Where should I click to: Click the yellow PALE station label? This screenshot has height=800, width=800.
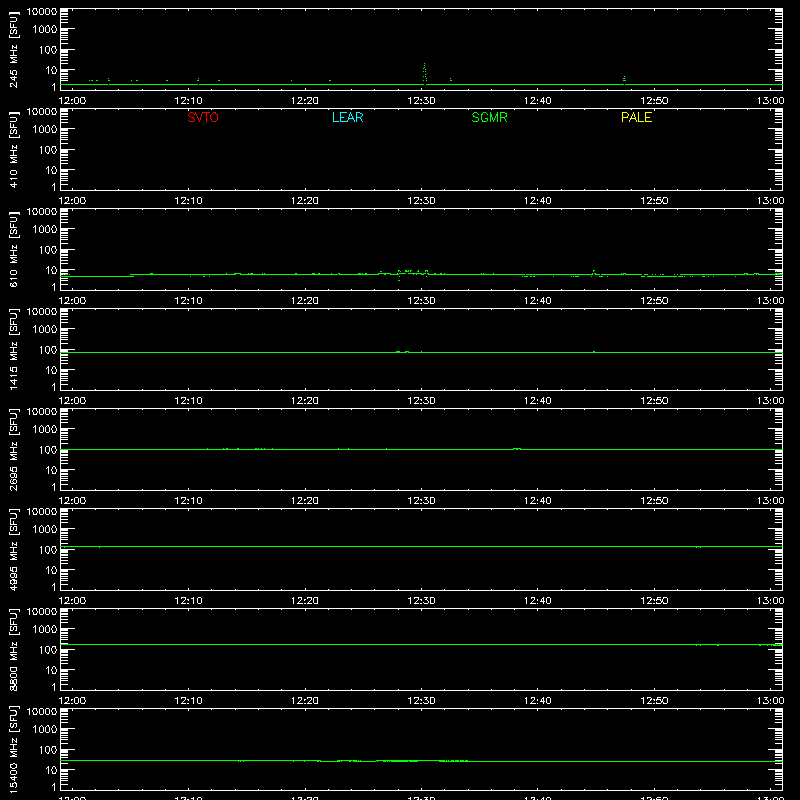[636, 117]
